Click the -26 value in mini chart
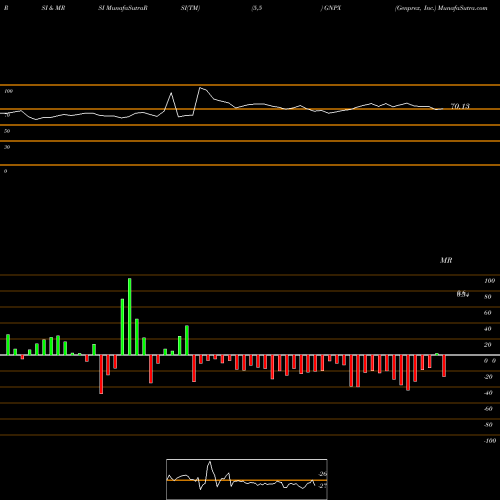Viewport: 500px width, 500px height. tap(322, 474)
